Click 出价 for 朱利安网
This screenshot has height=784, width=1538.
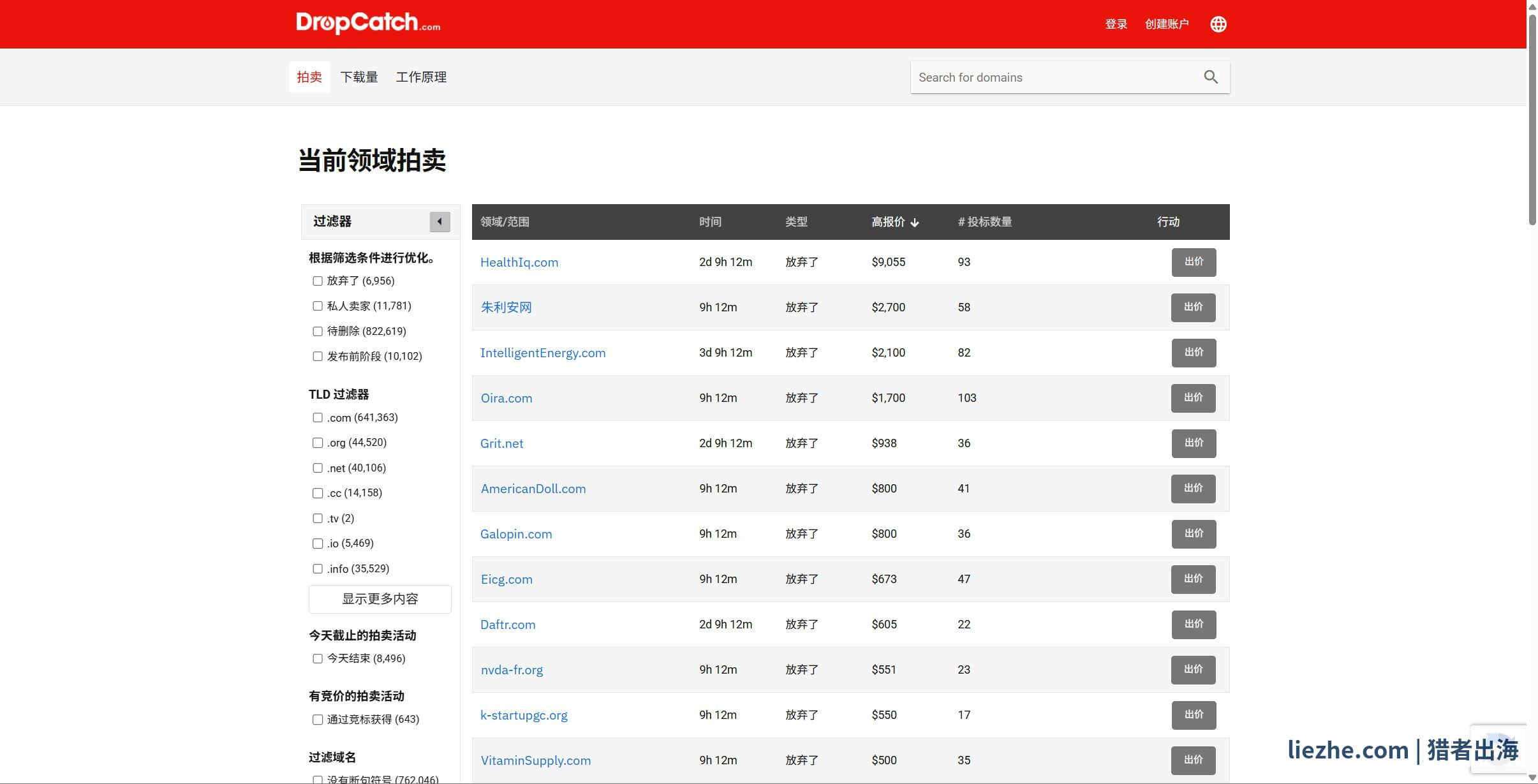click(x=1194, y=307)
